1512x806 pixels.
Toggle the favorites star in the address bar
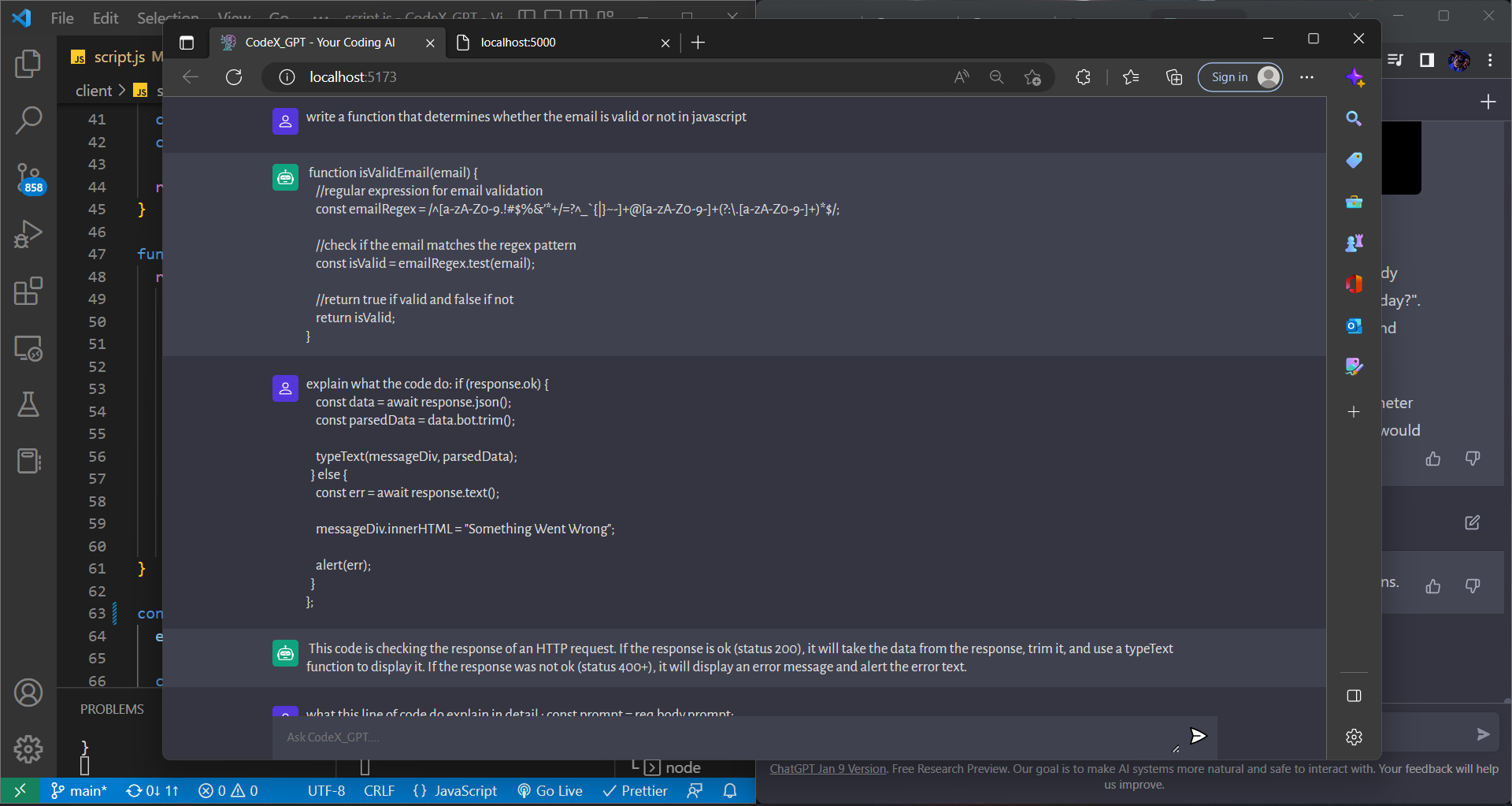point(1032,77)
